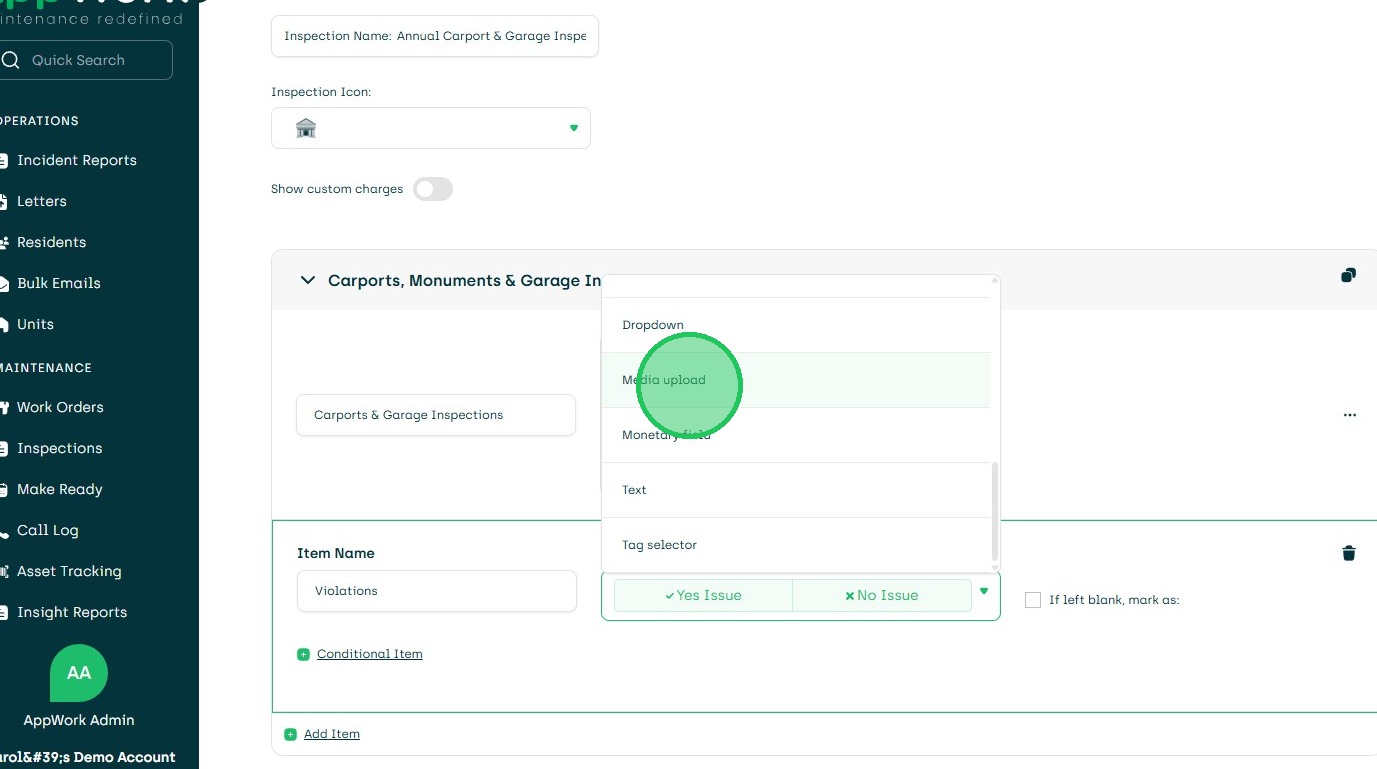
Task: Toggle the Show custom charges switch
Action: [x=433, y=189]
